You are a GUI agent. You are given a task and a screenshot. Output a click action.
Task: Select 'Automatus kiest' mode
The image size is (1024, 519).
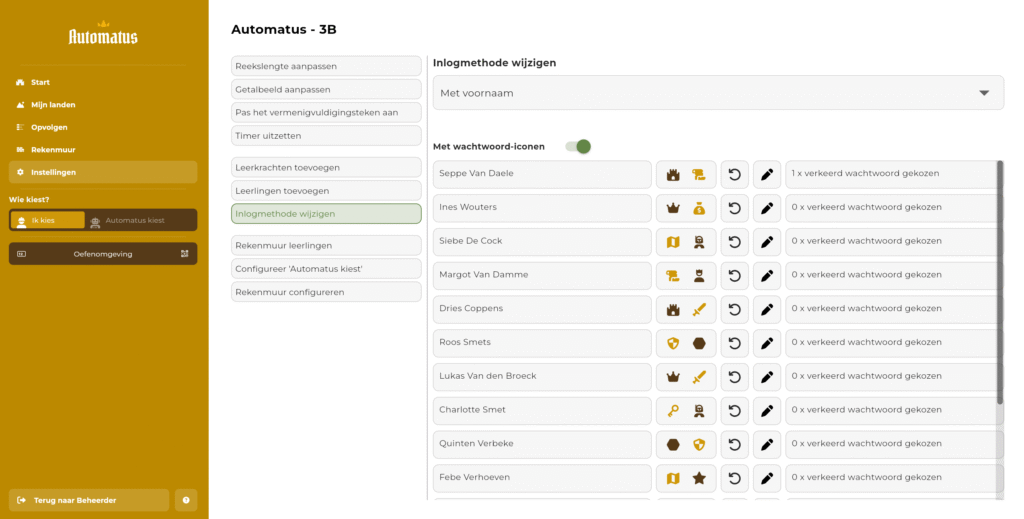tap(141, 220)
